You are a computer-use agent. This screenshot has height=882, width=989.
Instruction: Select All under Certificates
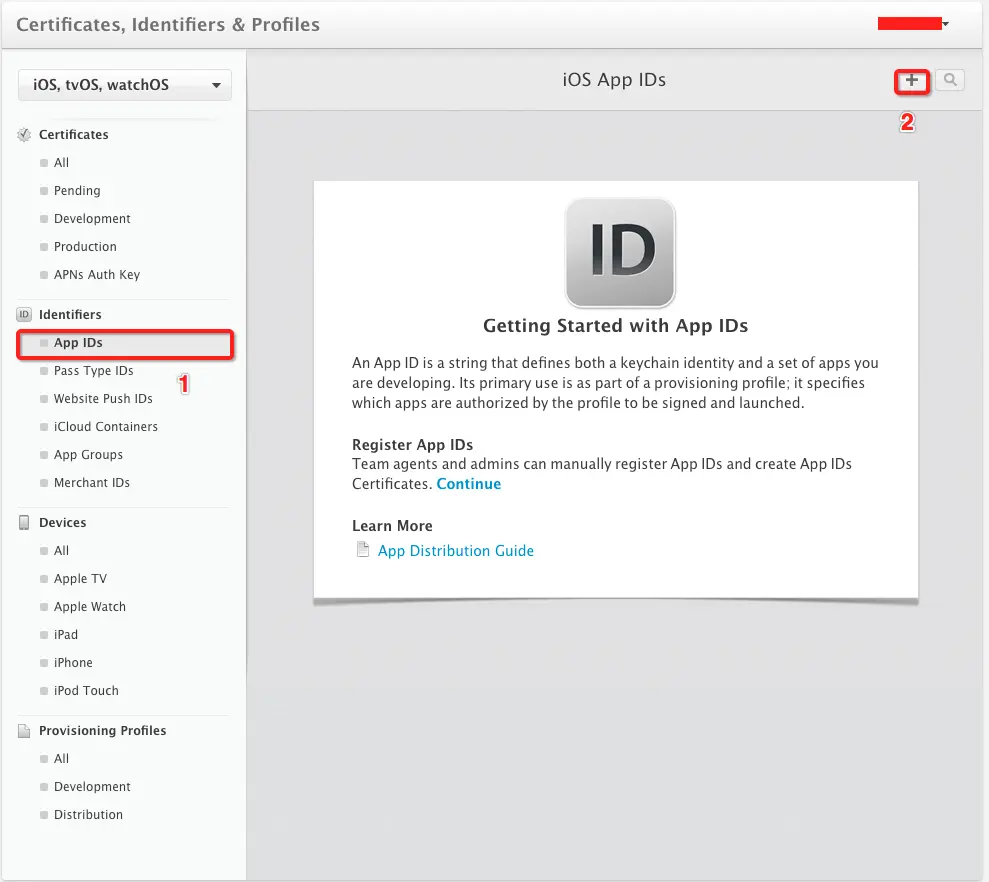tap(61, 163)
